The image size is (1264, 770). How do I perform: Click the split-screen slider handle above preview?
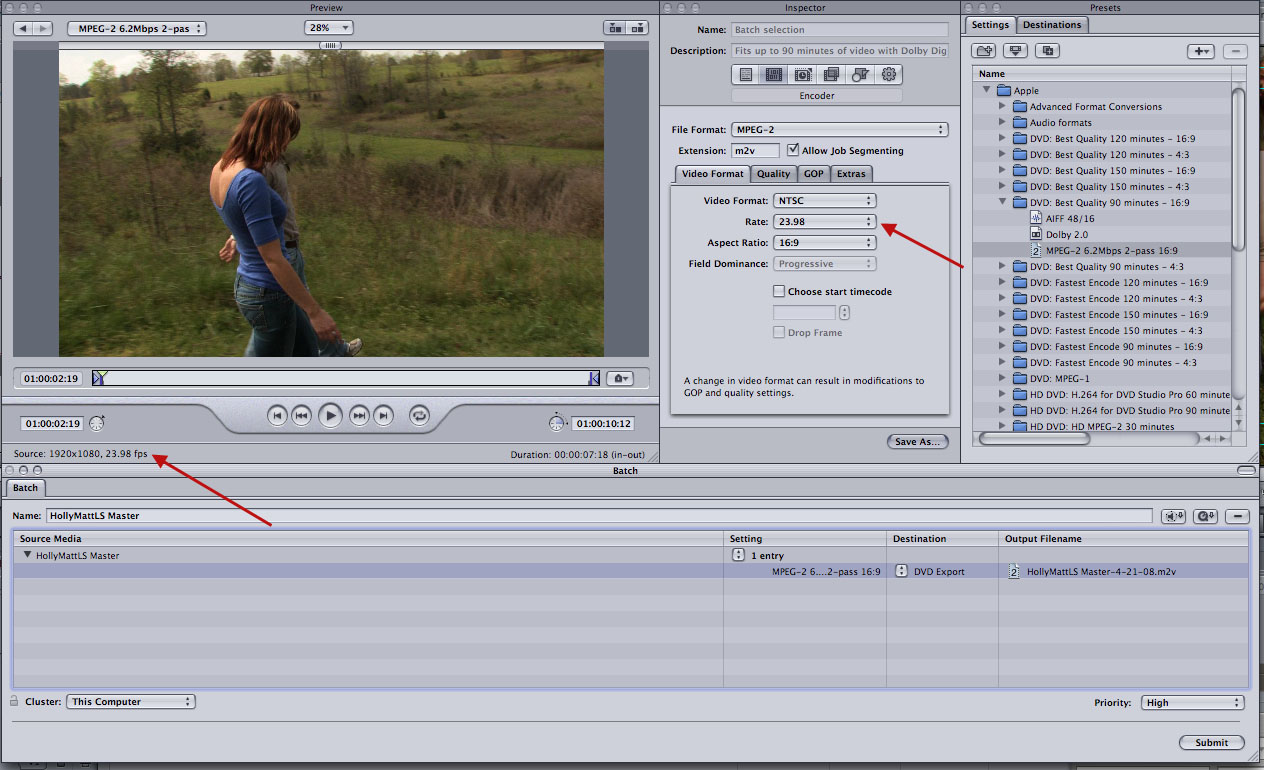tap(330, 46)
